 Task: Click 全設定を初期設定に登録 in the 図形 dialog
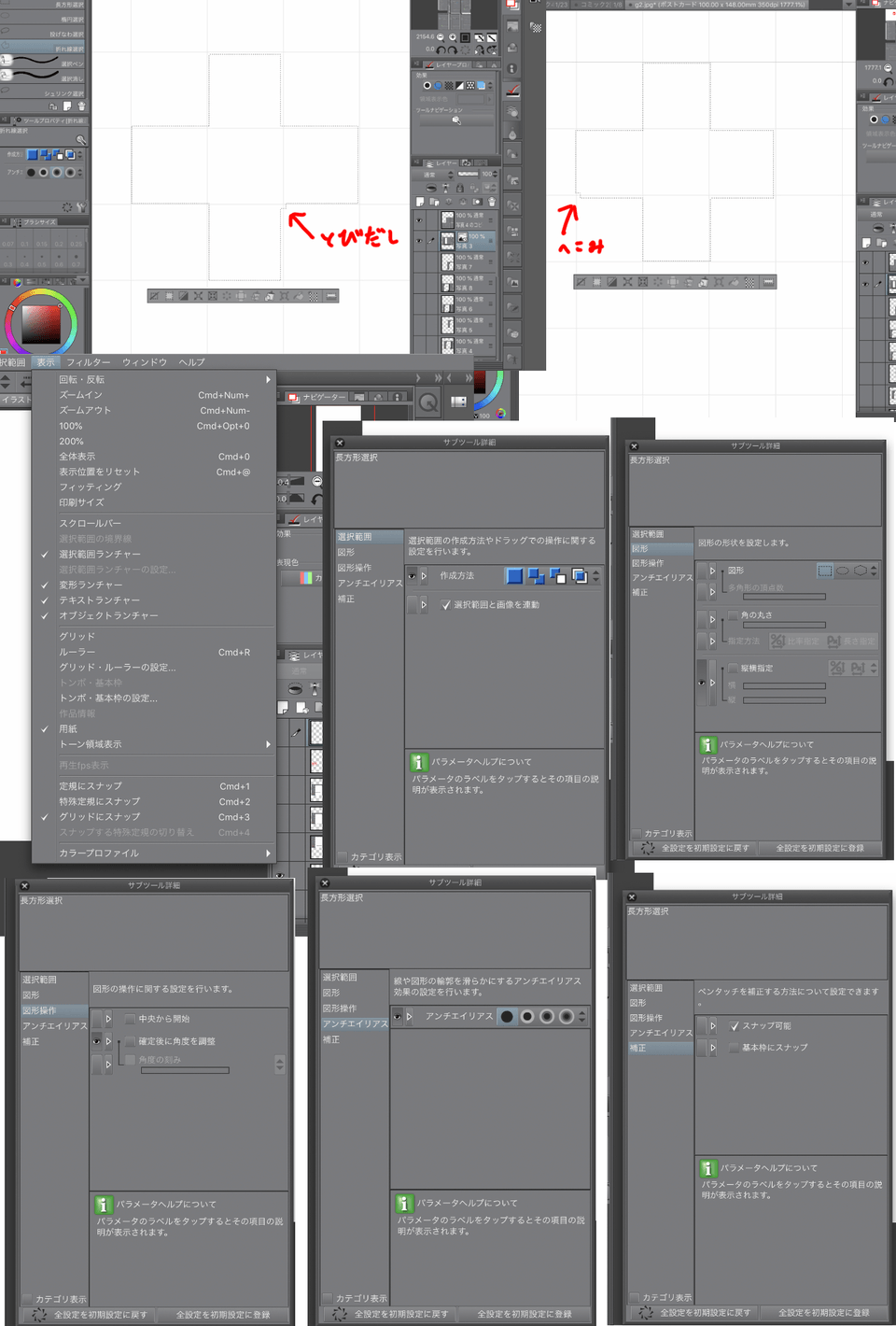819,848
